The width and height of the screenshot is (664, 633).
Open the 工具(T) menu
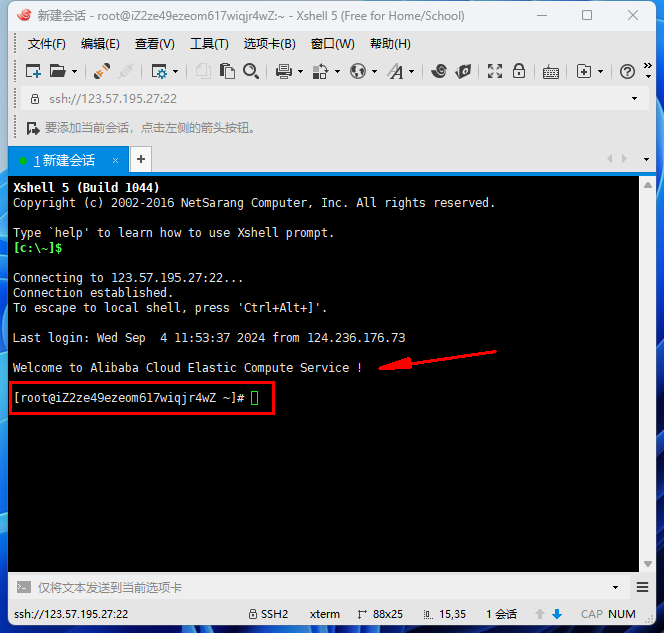[x=209, y=44]
